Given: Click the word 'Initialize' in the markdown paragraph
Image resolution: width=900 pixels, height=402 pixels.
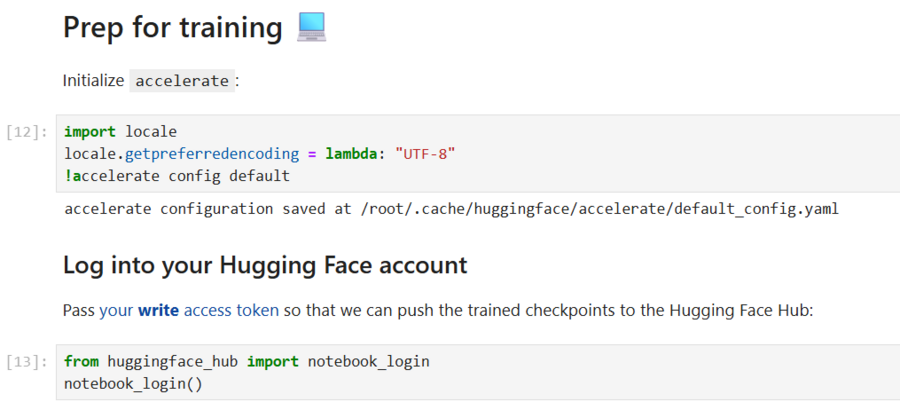Looking at the screenshot, I should coord(93,81).
